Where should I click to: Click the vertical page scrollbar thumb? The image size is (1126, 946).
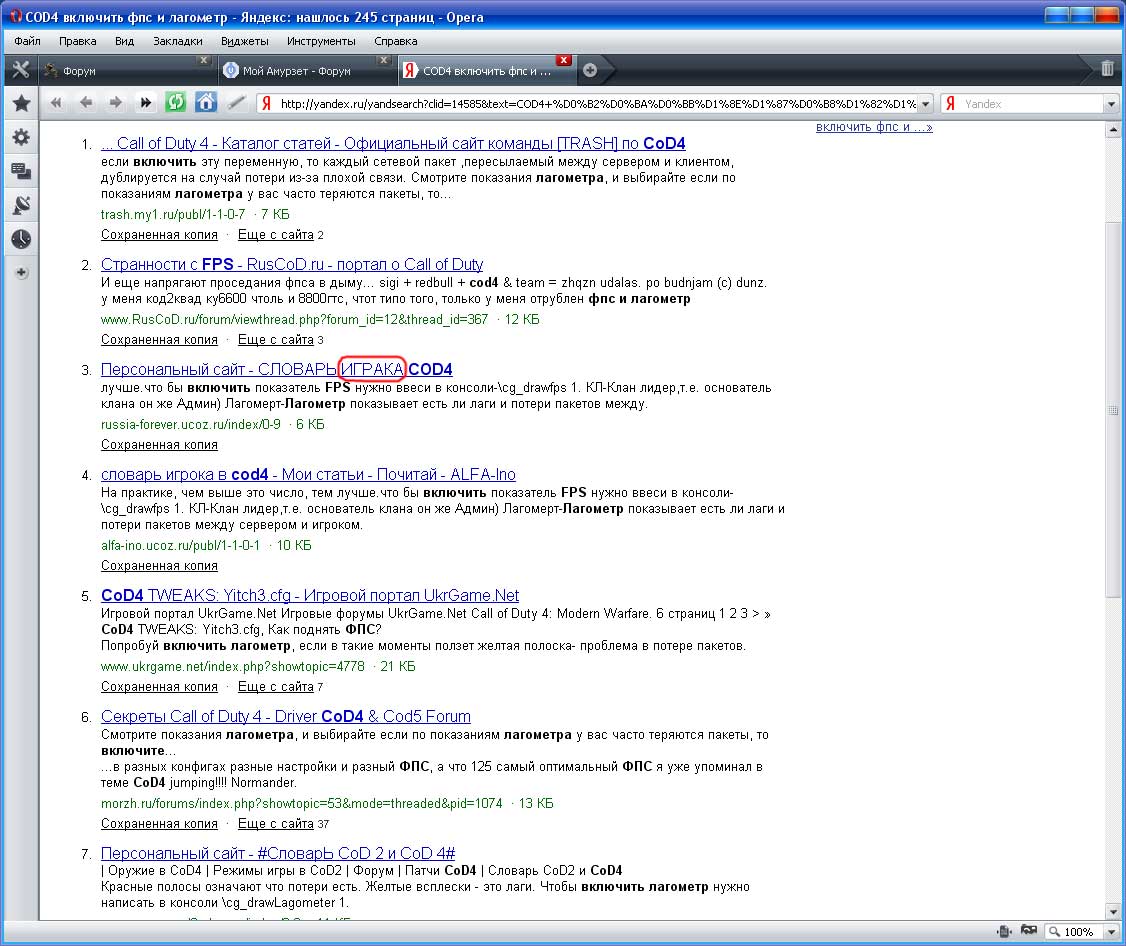1114,410
